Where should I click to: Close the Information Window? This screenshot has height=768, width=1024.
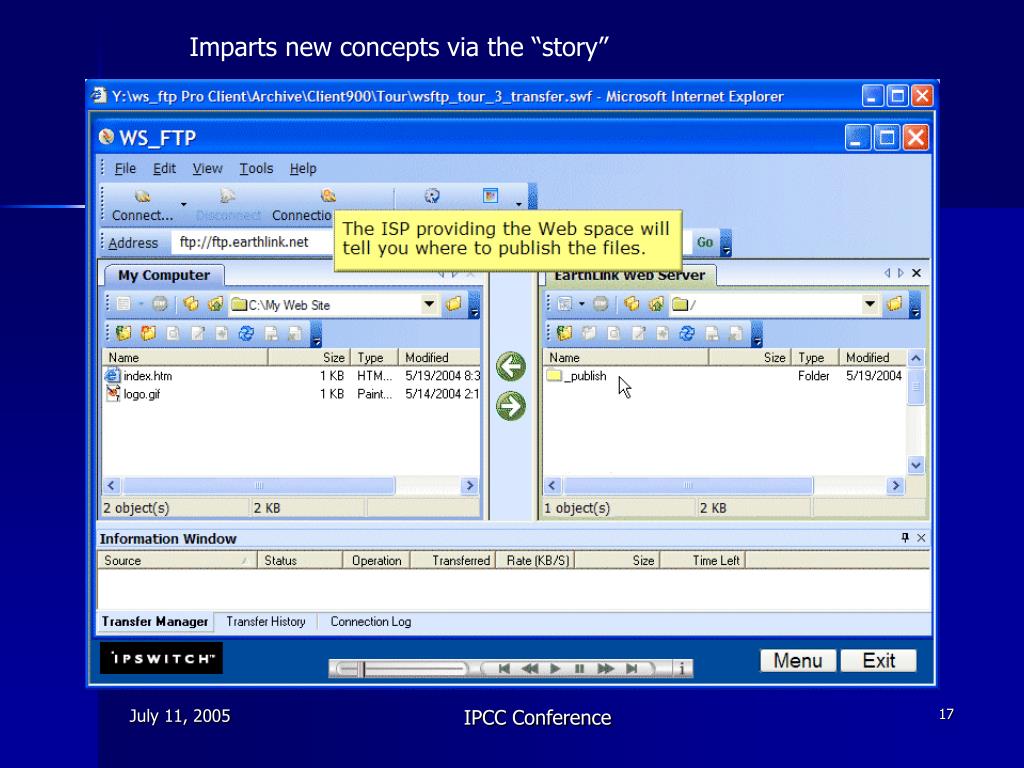[921, 537]
